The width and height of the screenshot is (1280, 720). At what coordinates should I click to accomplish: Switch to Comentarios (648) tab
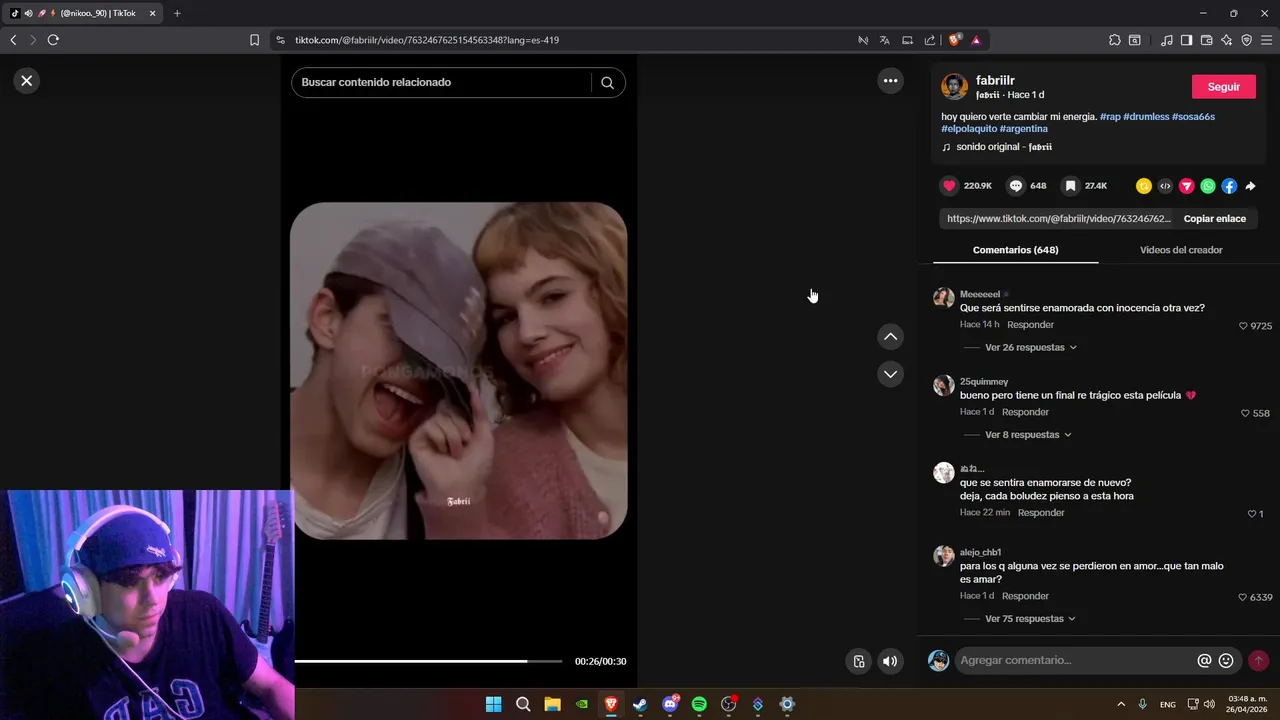click(x=1015, y=250)
